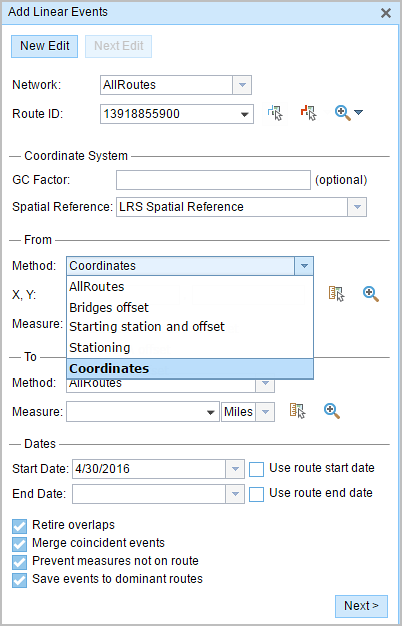The width and height of the screenshot is (402, 626).
Task: Collapse the From Method dropdown arrow
Action: [x=304, y=266]
